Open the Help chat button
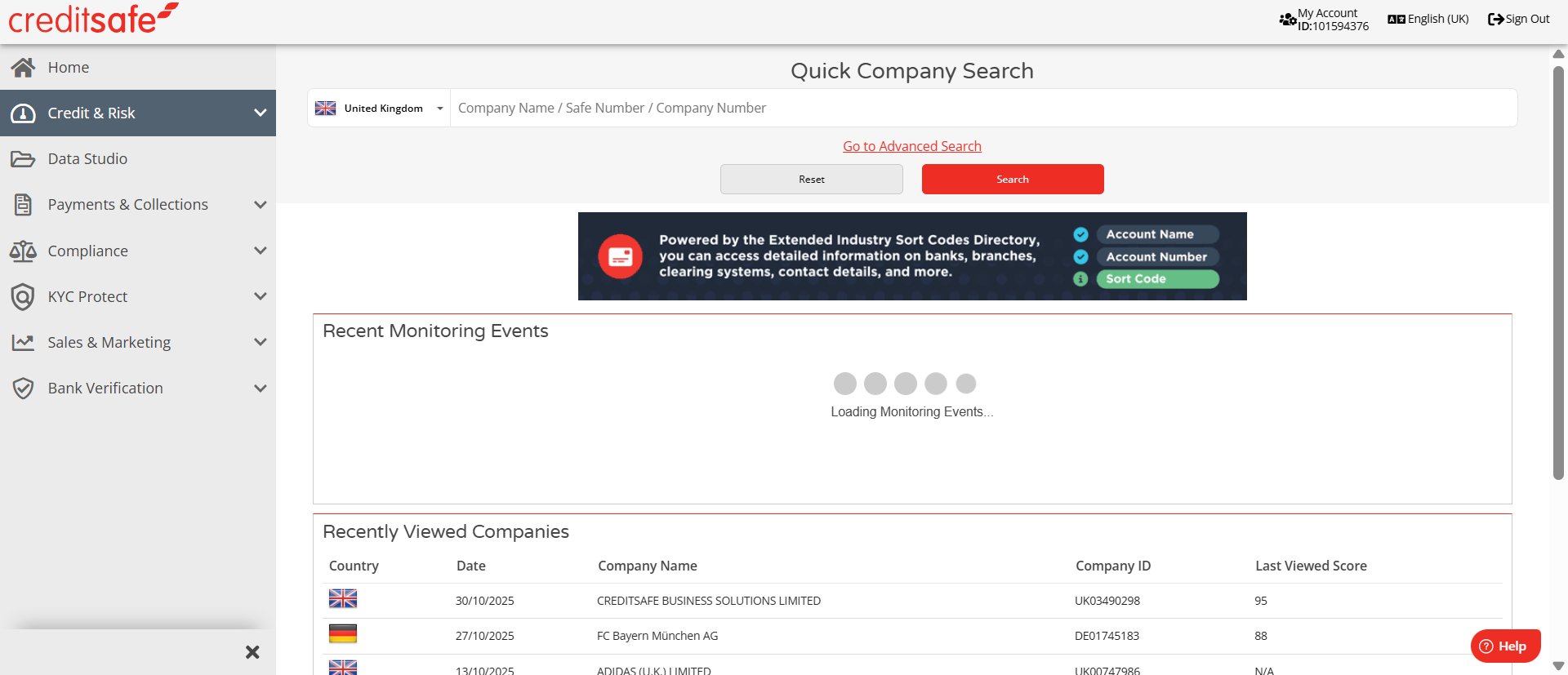This screenshot has width=1568, height=675. (1505, 646)
